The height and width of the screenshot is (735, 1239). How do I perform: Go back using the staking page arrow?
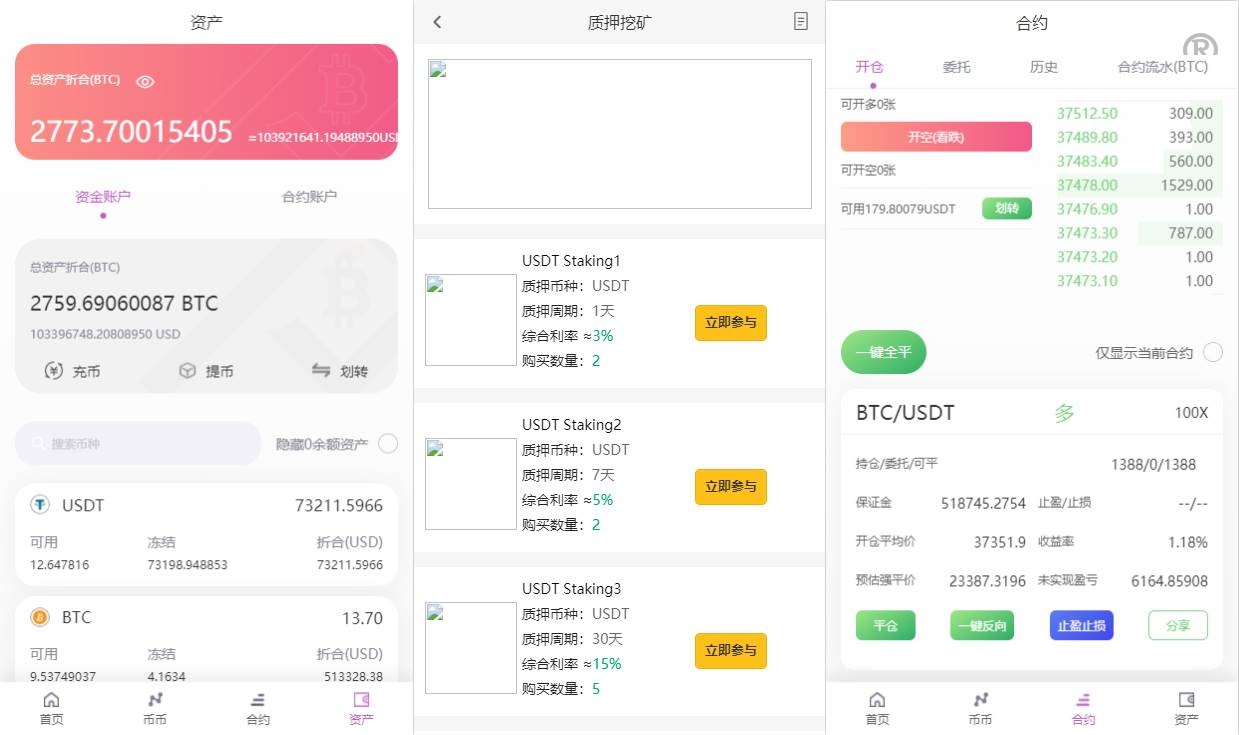[437, 22]
